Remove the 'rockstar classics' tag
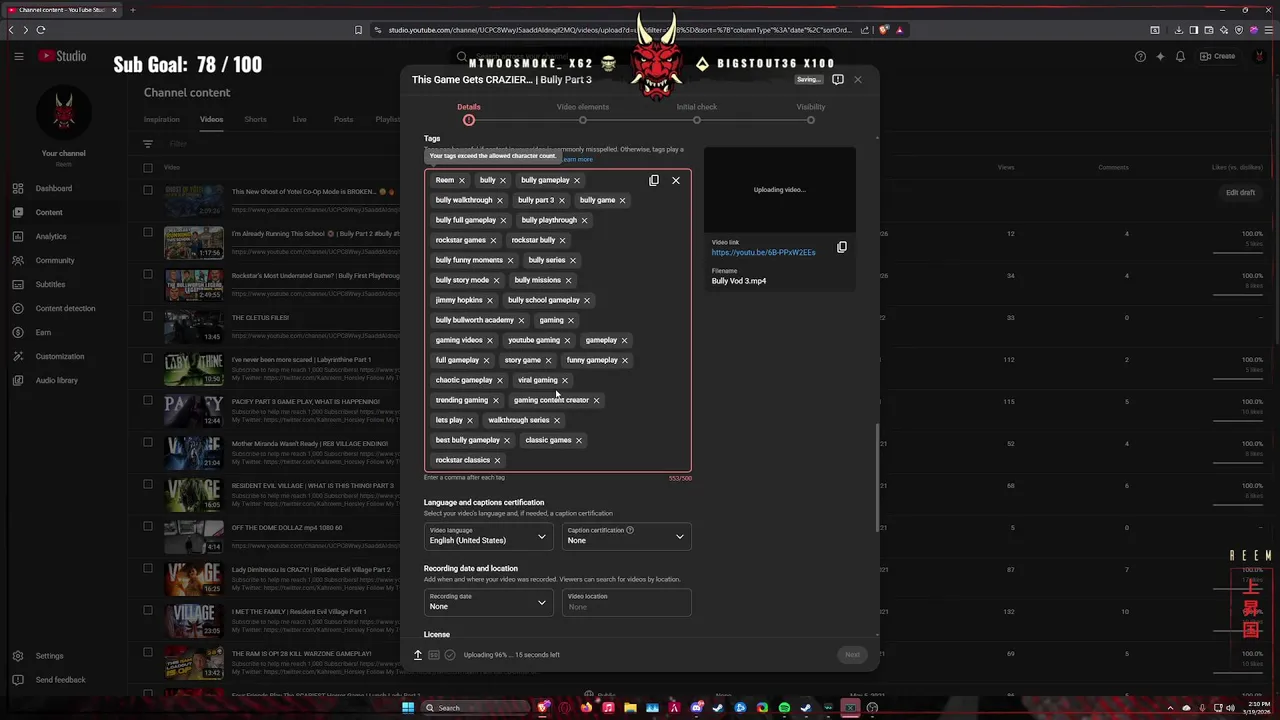The image size is (1280, 720). [x=497, y=460]
